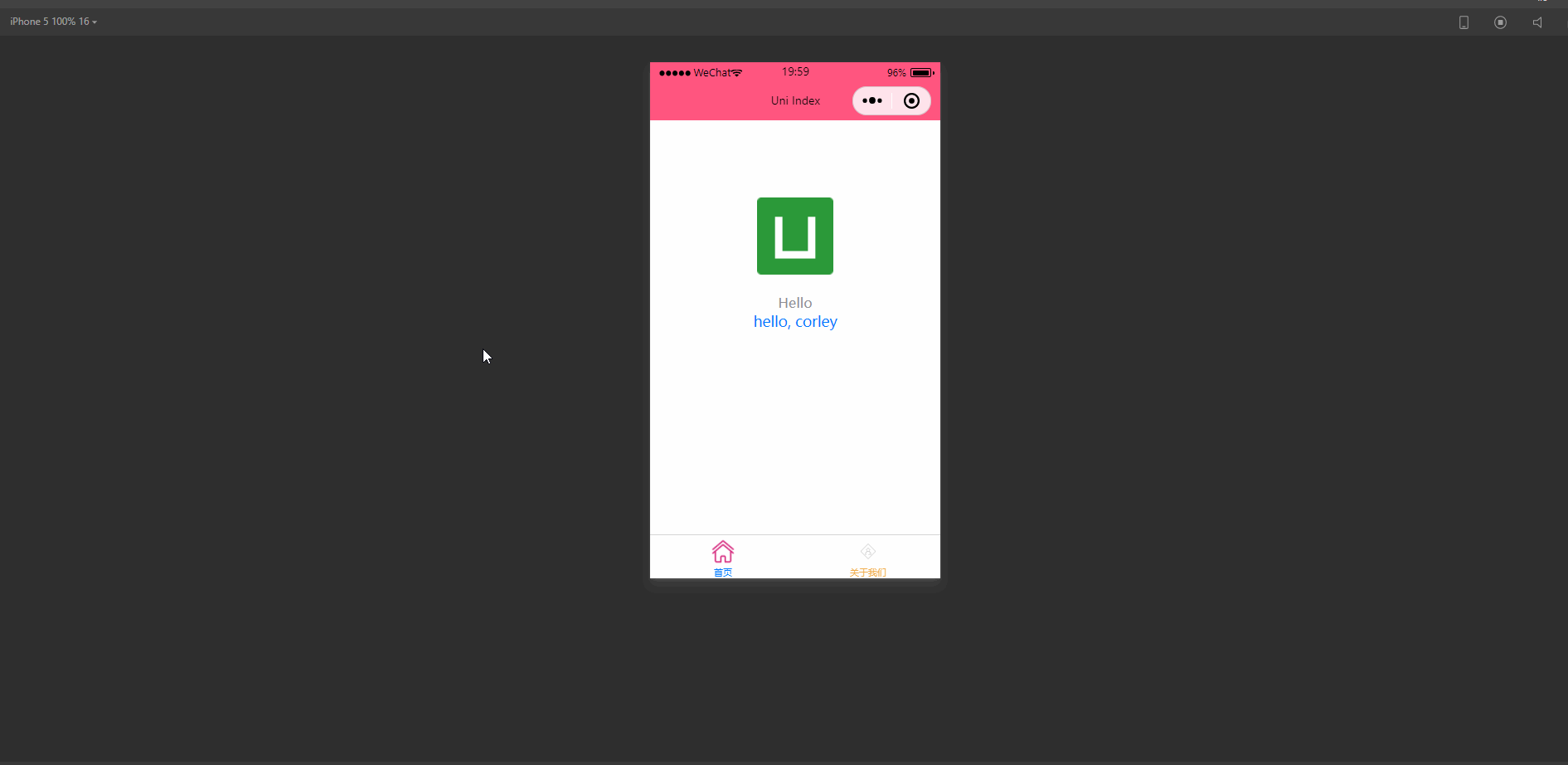The image size is (1568, 765).
Task: Toggle to the 首页 tab
Action: (x=722, y=558)
